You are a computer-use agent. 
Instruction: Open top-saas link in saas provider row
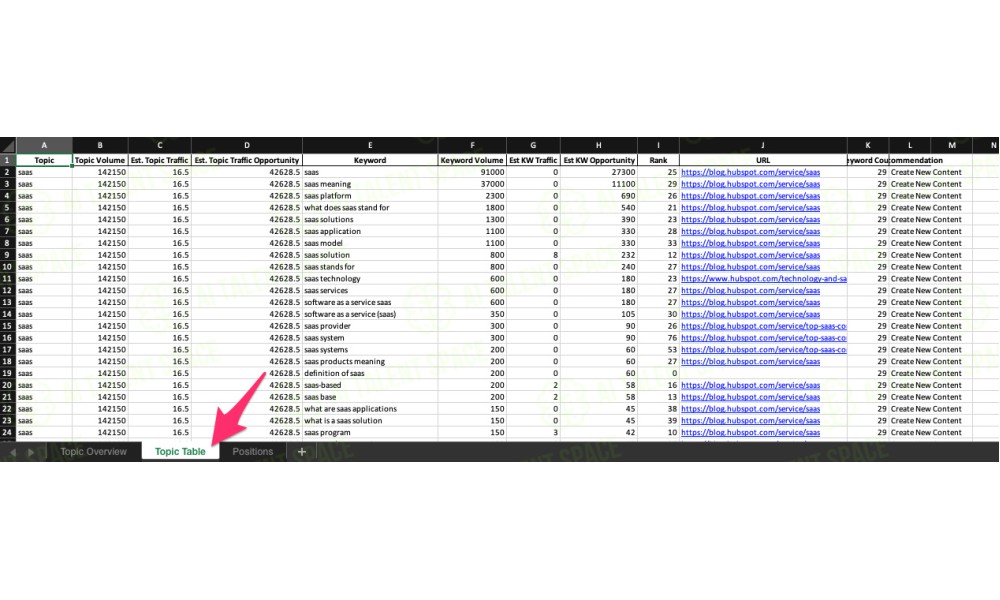763,326
